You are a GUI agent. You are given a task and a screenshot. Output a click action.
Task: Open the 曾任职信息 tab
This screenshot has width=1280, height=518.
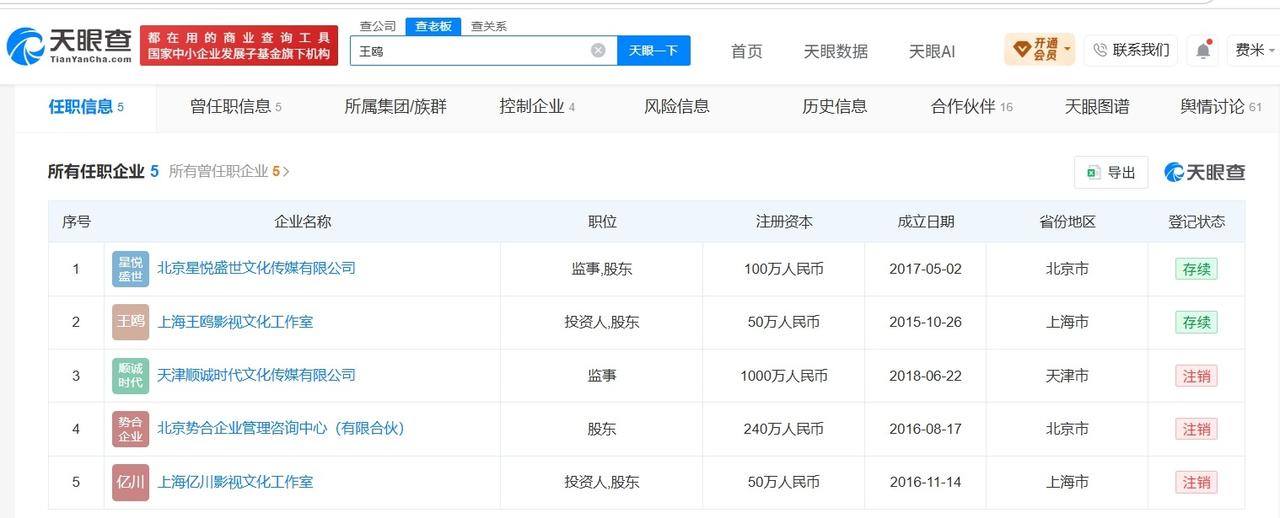point(236,107)
